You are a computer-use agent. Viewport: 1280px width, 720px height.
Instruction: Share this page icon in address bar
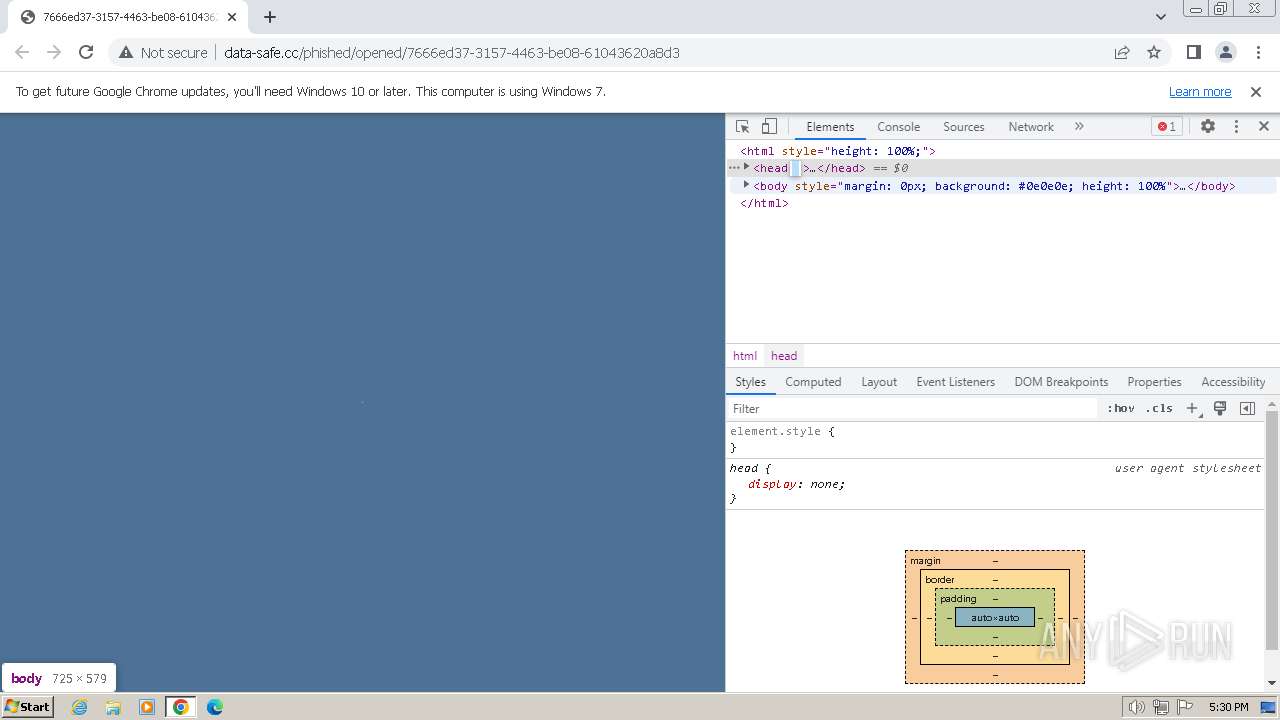coord(1122,52)
